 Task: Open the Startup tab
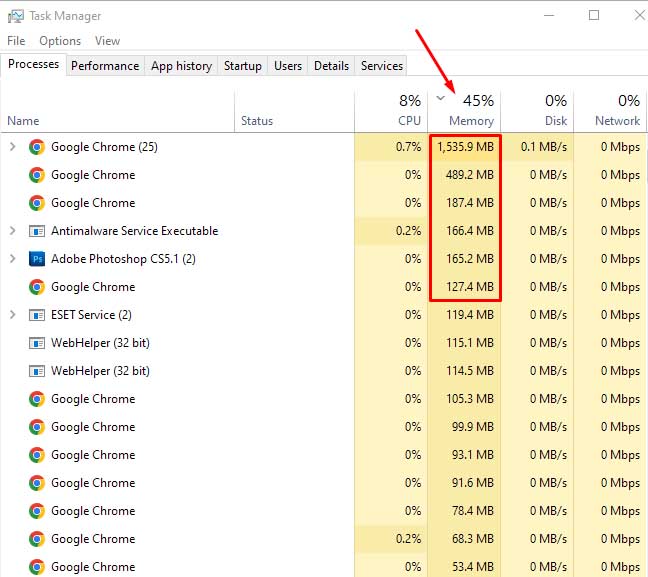[x=243, y=66]
